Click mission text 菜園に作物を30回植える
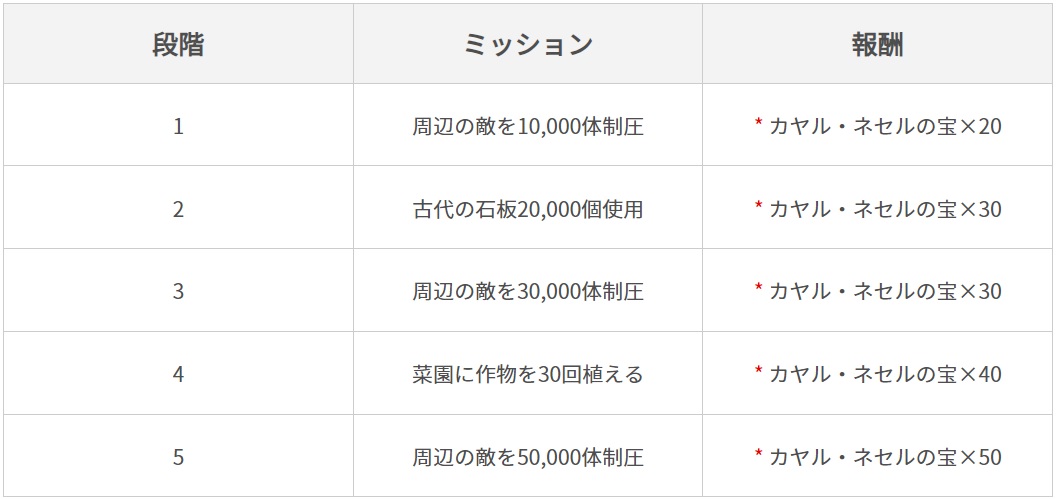 (x=527, y=375)
